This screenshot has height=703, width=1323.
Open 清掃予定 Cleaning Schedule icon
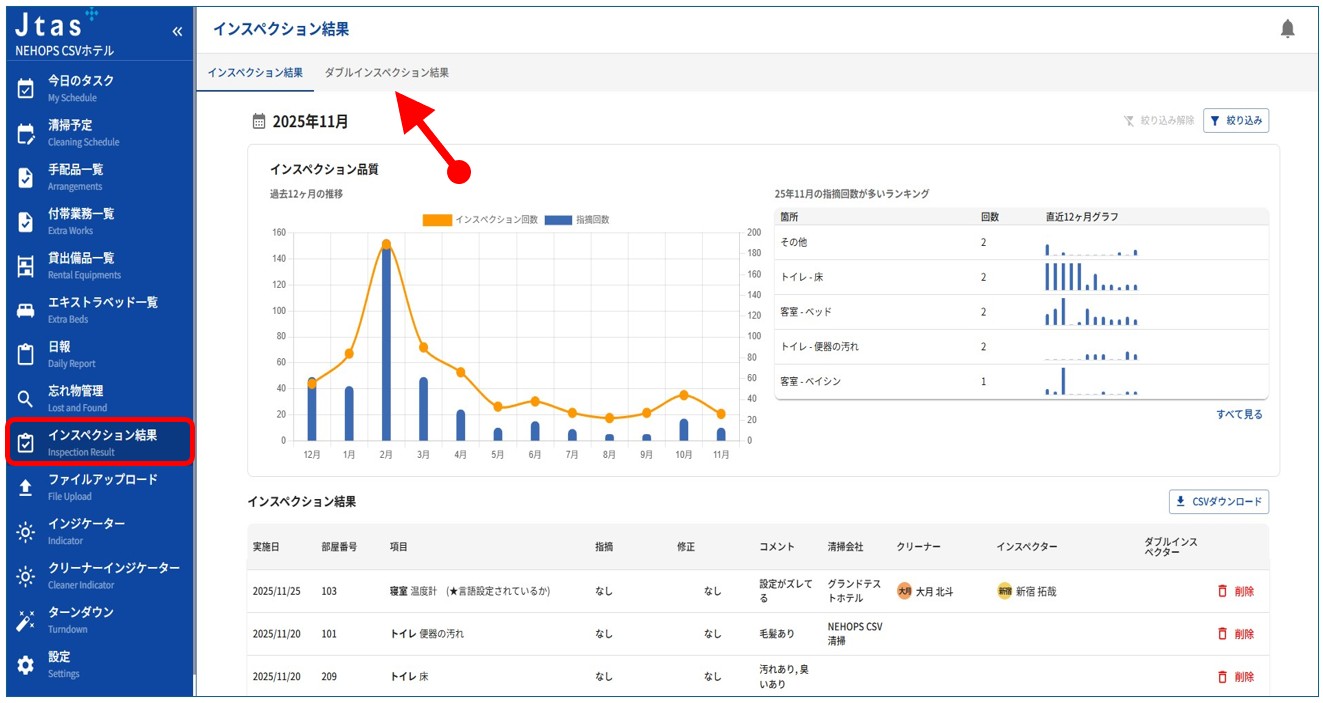pyautogui.click(x=26, y=134)
